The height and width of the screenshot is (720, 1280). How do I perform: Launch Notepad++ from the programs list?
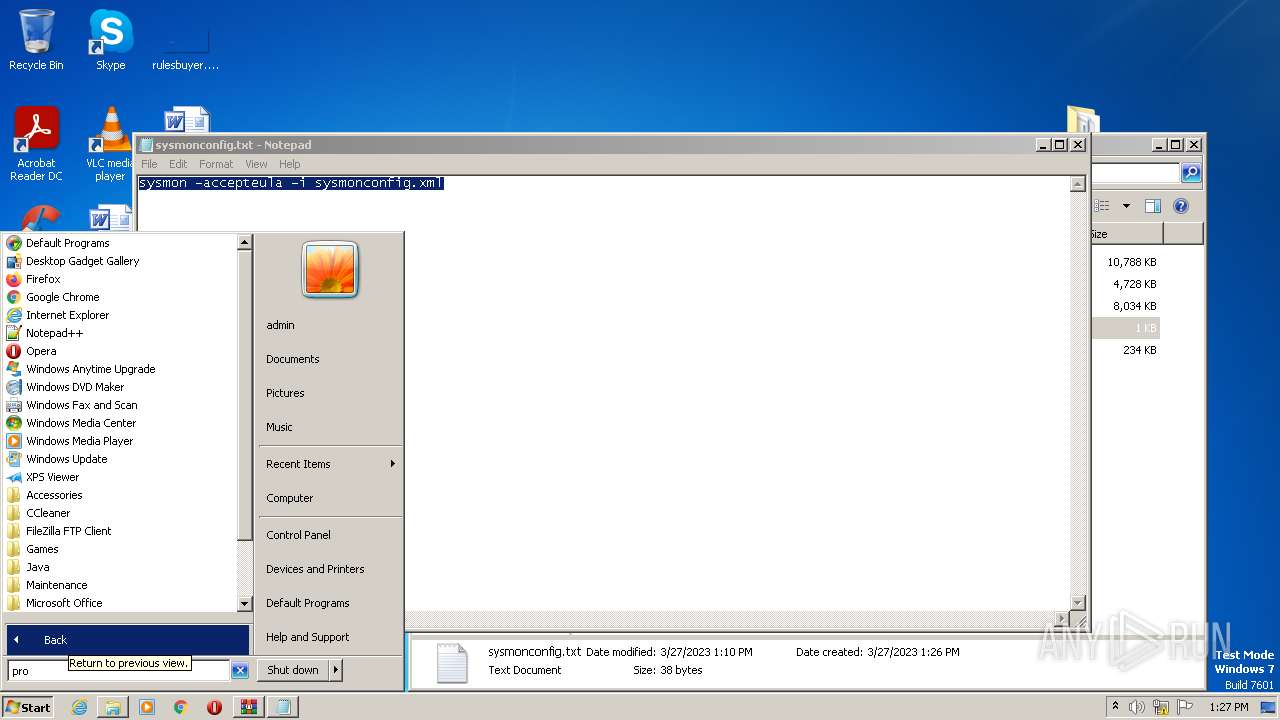tap(120, 333)
